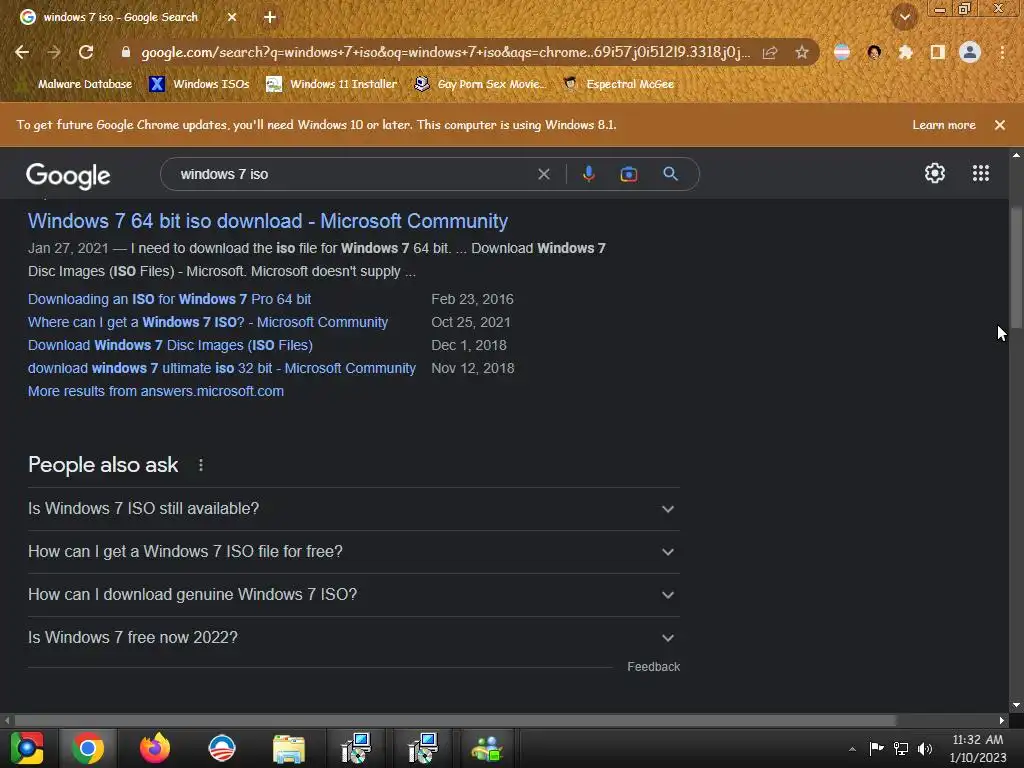This screenshot has width=1024, height=768.
Task: Open the volume speaker tray icon
Action: (925, 748)
